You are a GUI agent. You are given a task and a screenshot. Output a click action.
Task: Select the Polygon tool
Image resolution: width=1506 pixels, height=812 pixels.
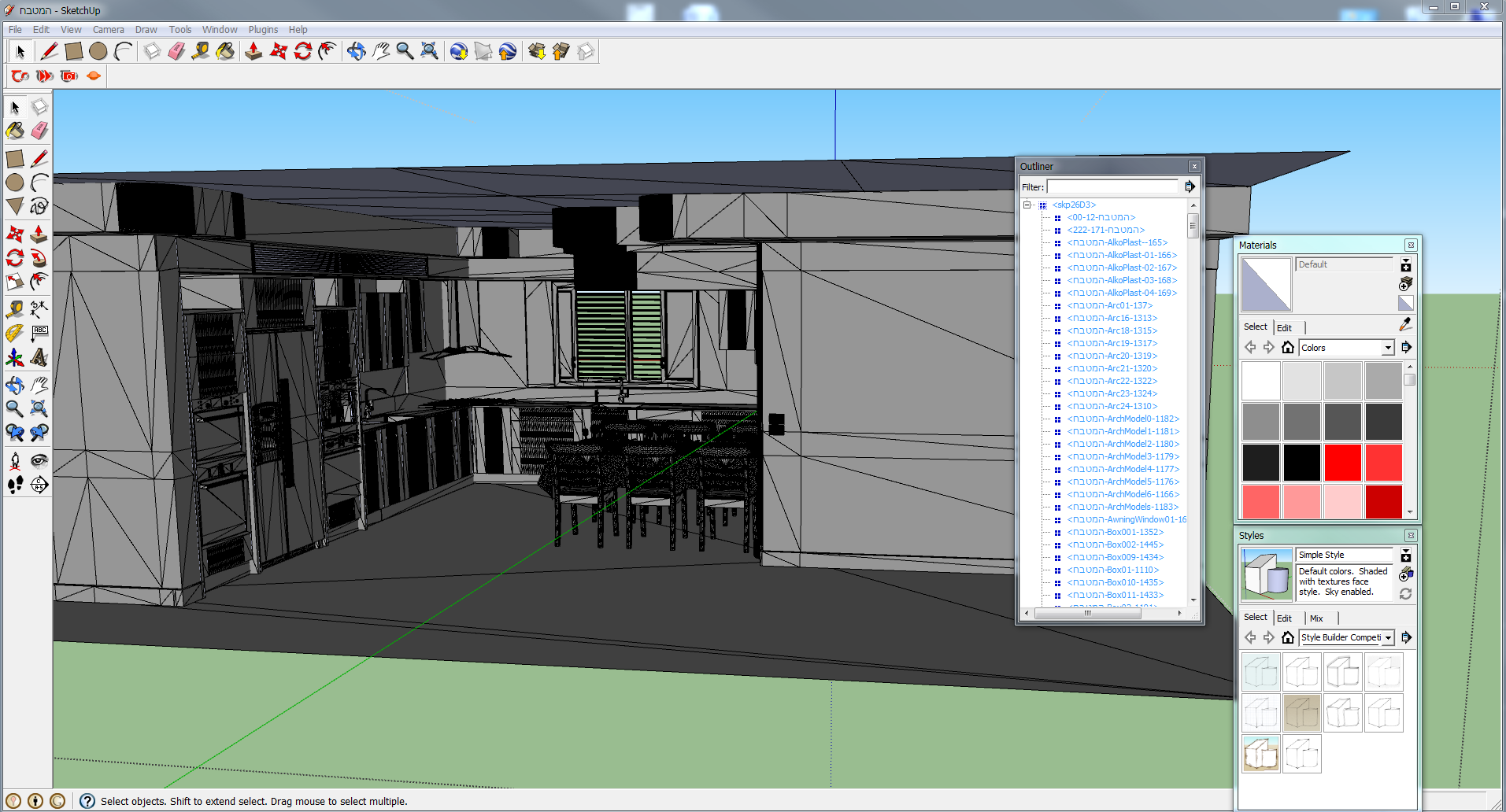[x=15, y=206]
